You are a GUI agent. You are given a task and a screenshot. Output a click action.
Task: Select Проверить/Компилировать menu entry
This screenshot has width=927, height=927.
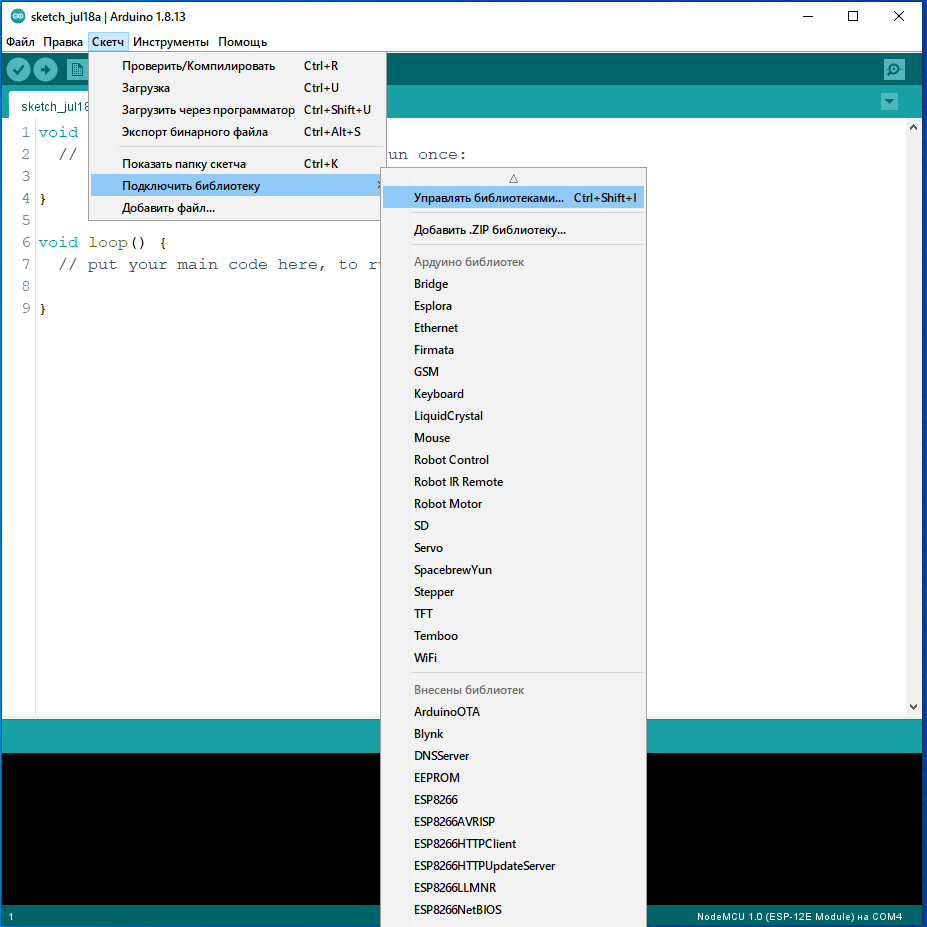point(198,66)
